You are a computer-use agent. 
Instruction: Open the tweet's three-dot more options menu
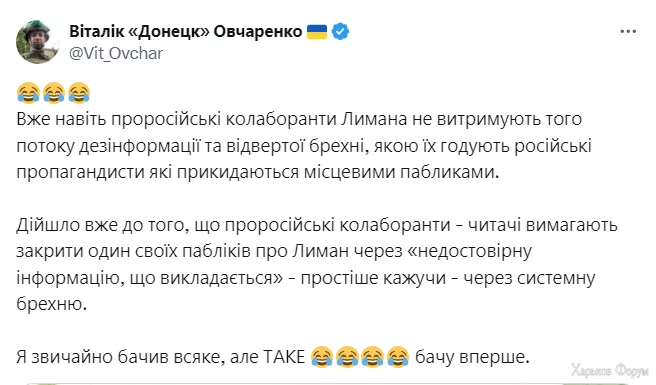pos(628,31)
